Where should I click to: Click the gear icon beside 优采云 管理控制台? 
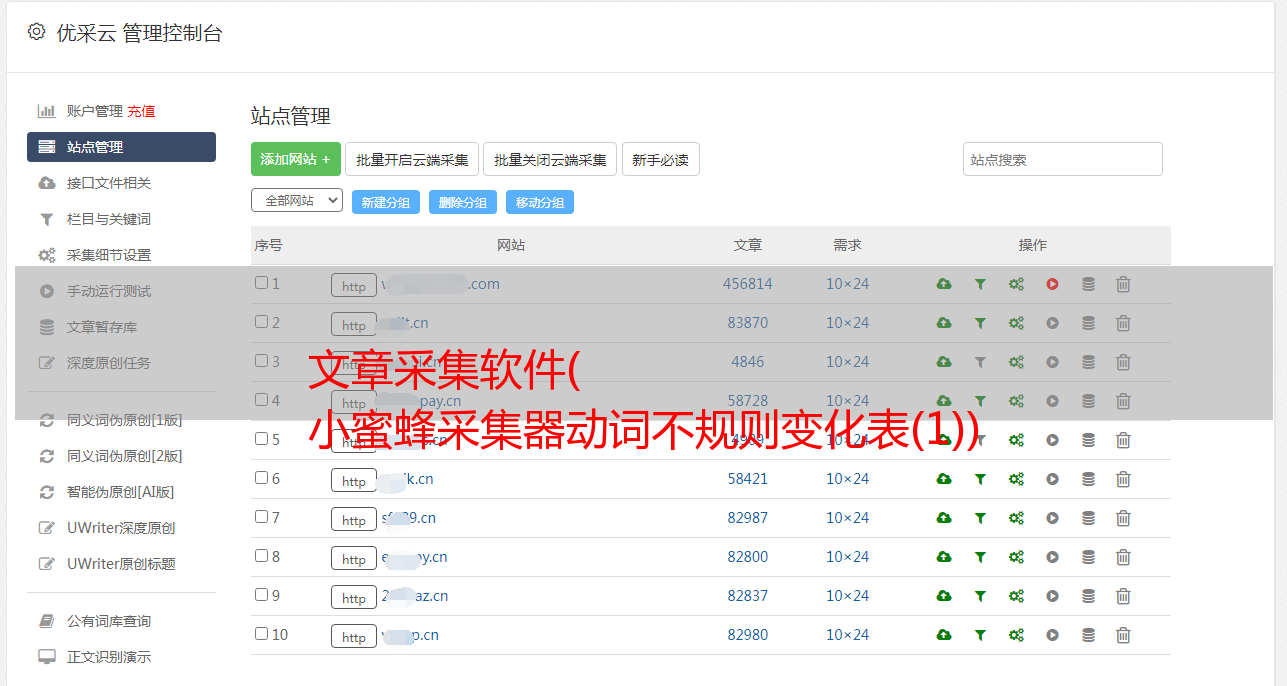coord(36,32)
